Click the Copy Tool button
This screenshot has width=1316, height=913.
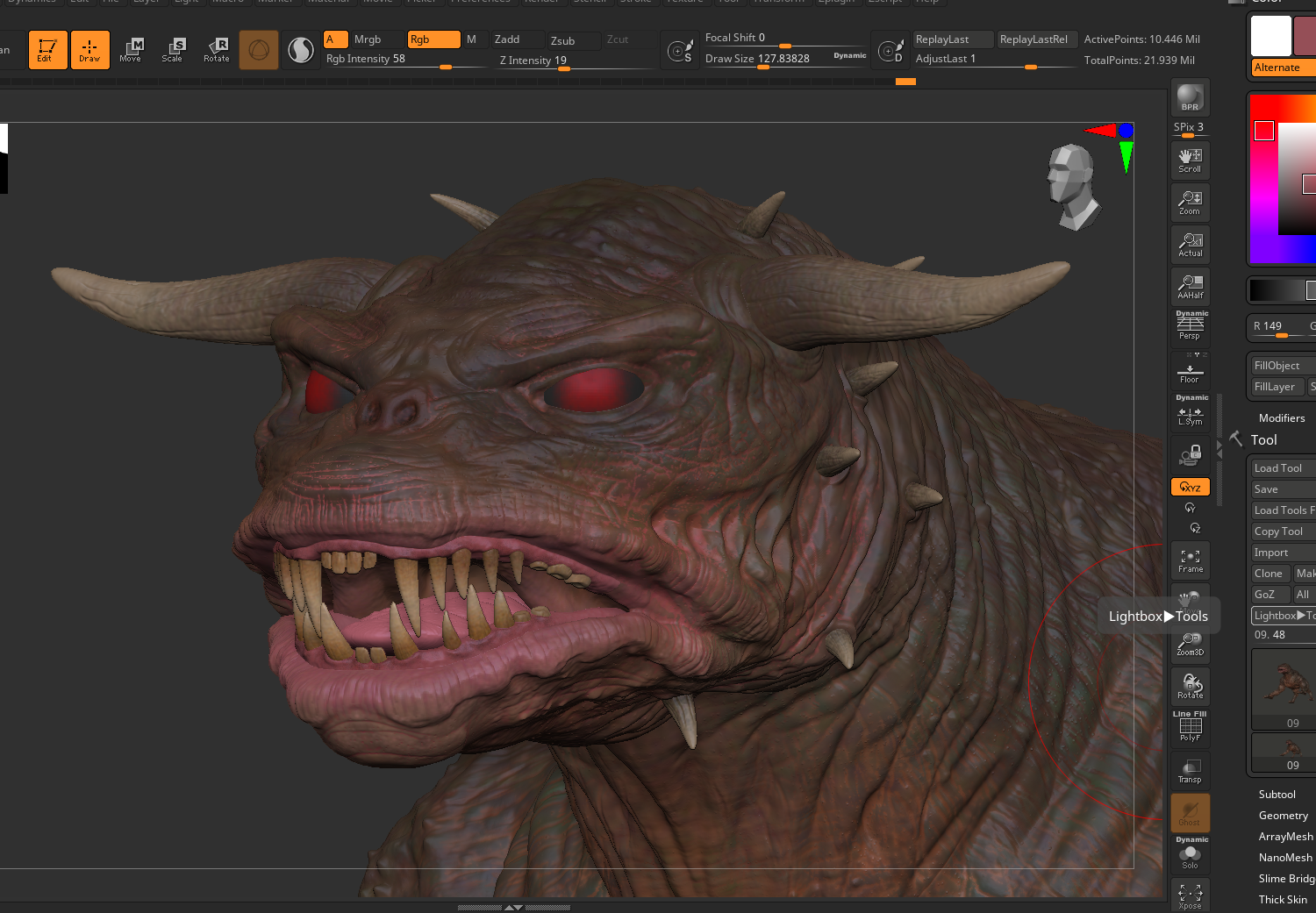click(1283, 531)
